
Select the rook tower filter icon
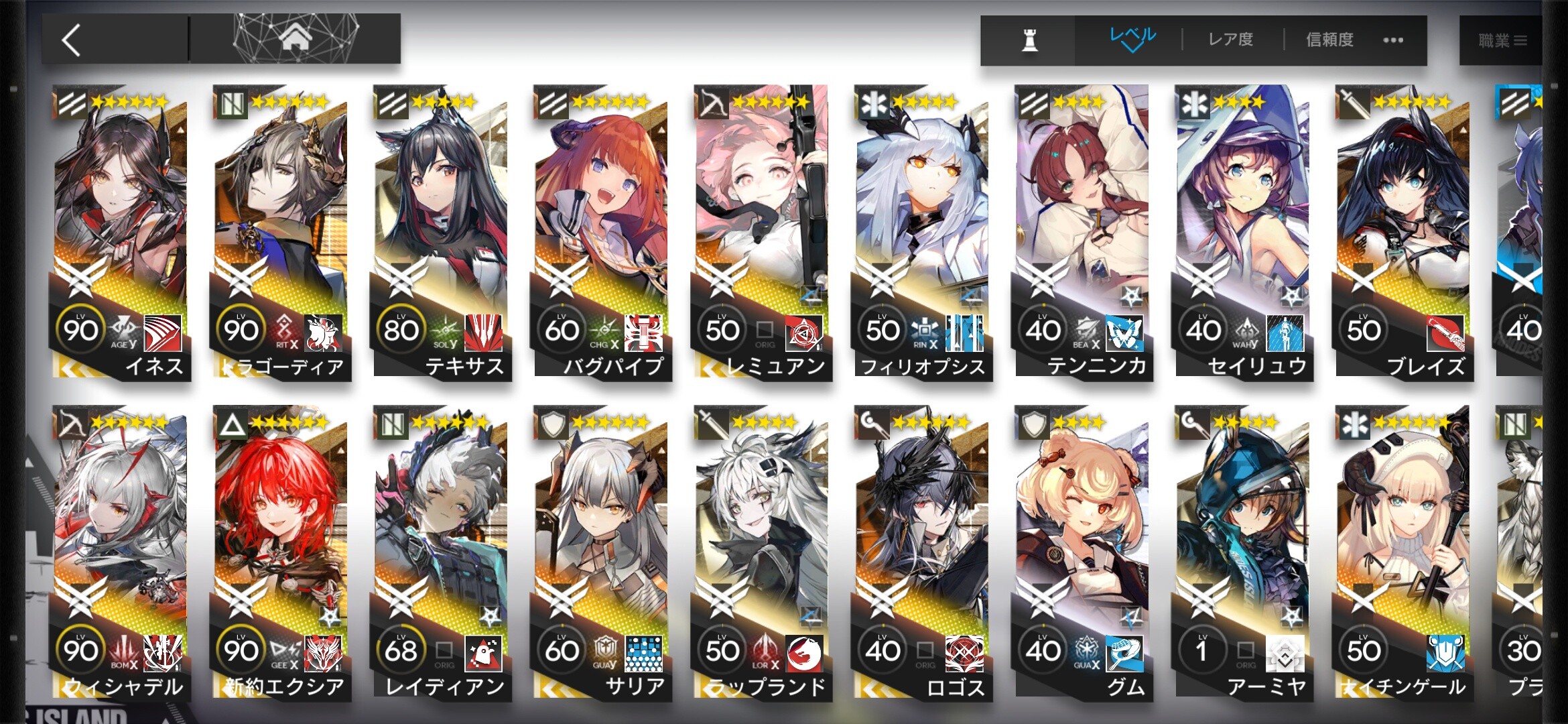(1029, 40)
